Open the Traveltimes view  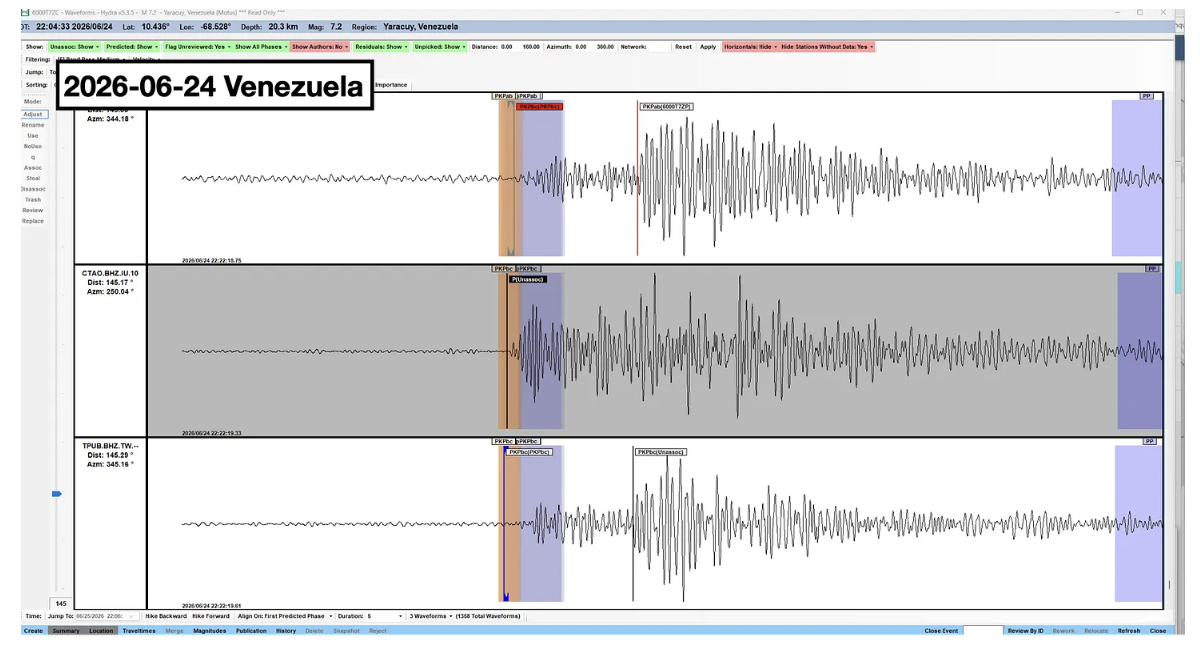(139, 631)
